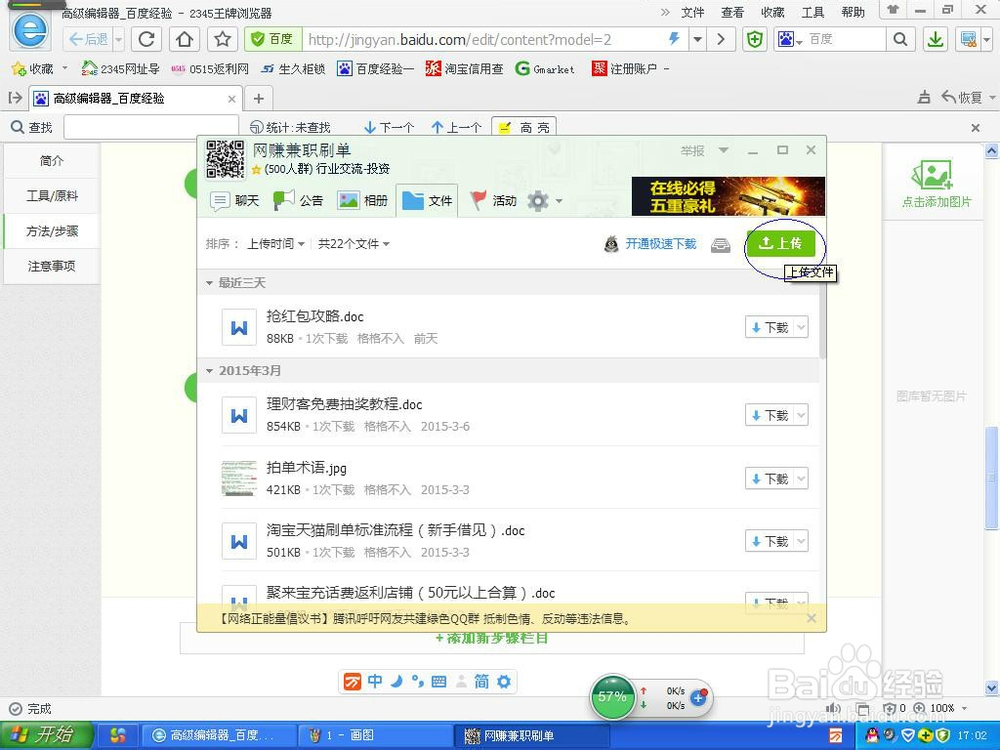Collapse the 最近三天 group
1000x750 pixels.
click(x=209, y=283)
